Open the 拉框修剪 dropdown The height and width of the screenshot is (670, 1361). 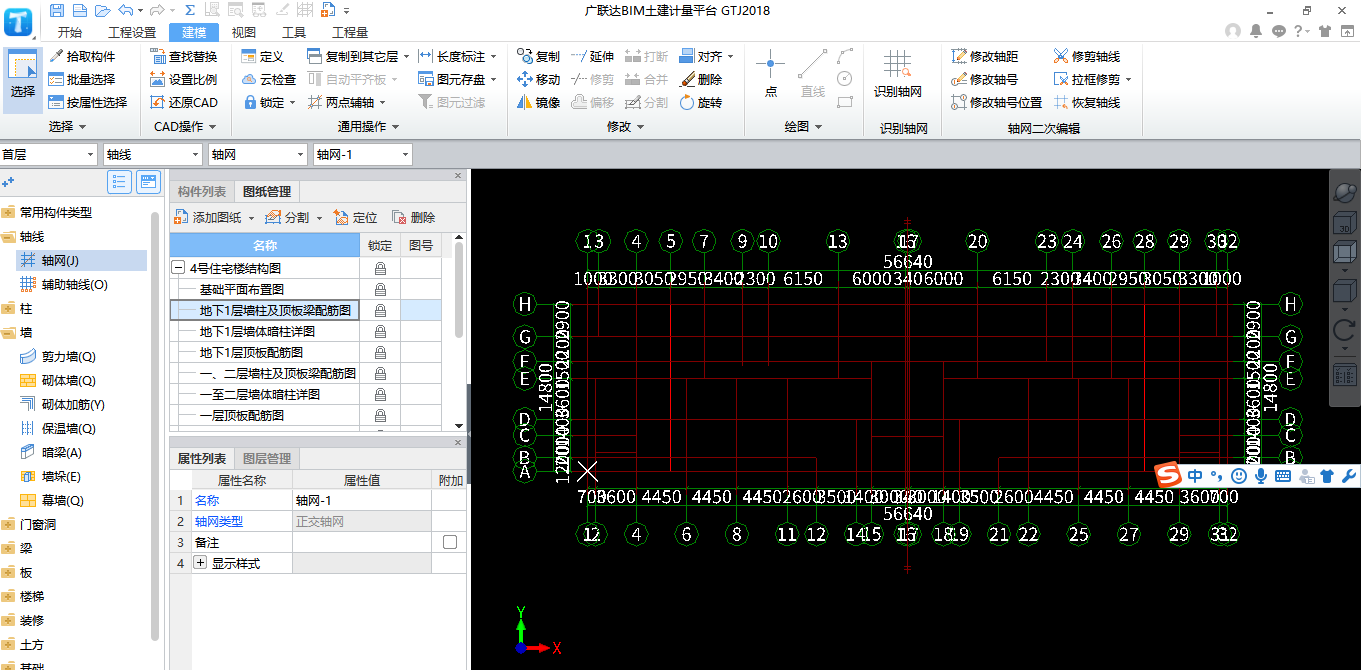tap(1129, 80)
